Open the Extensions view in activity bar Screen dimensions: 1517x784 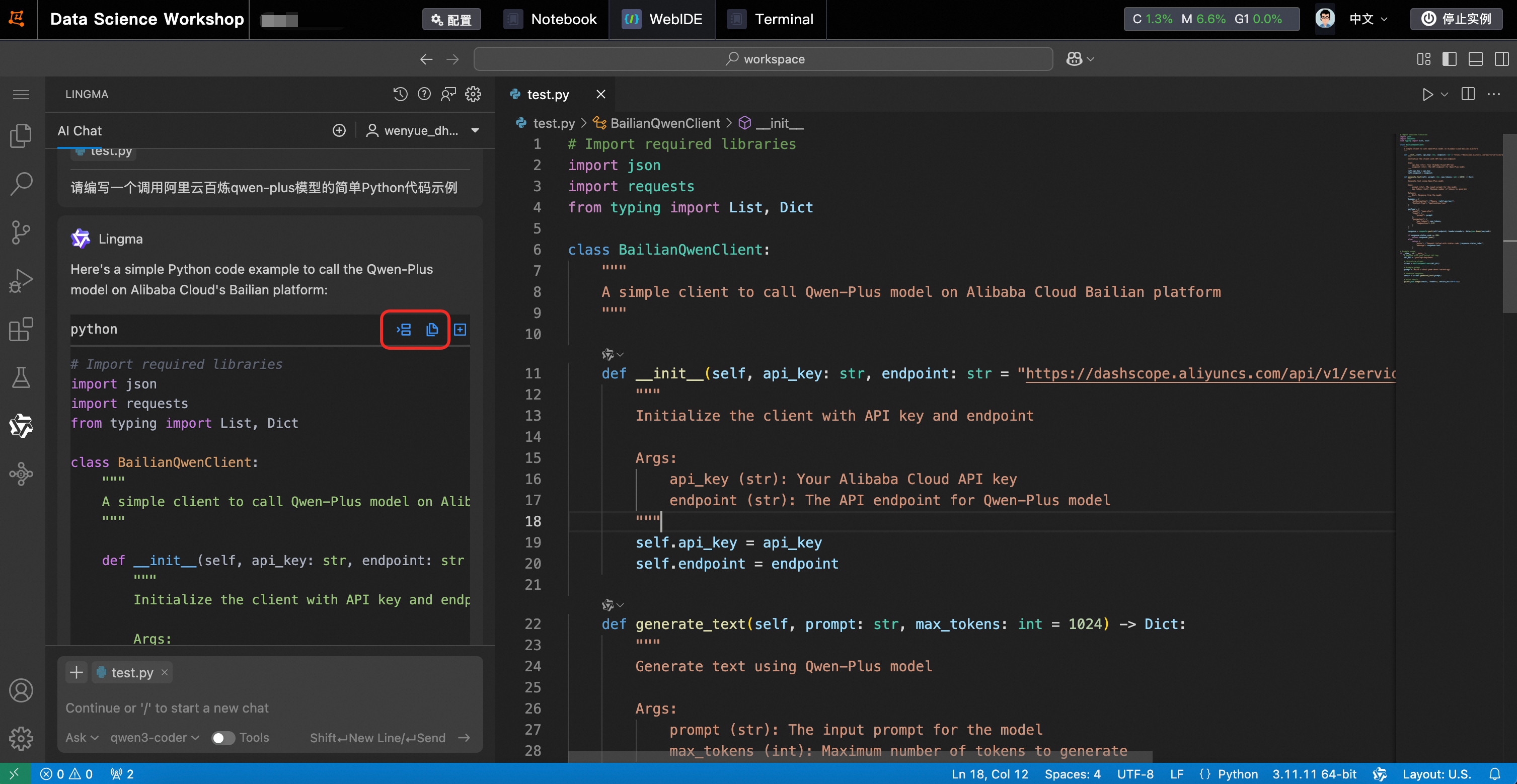[x=21, y=329]
